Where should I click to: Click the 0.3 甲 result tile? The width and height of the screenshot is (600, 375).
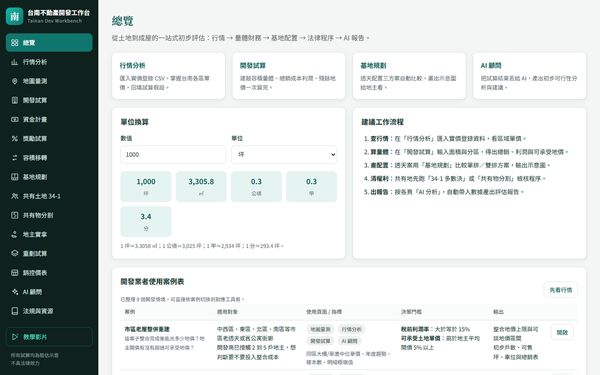tap(311, 186)
